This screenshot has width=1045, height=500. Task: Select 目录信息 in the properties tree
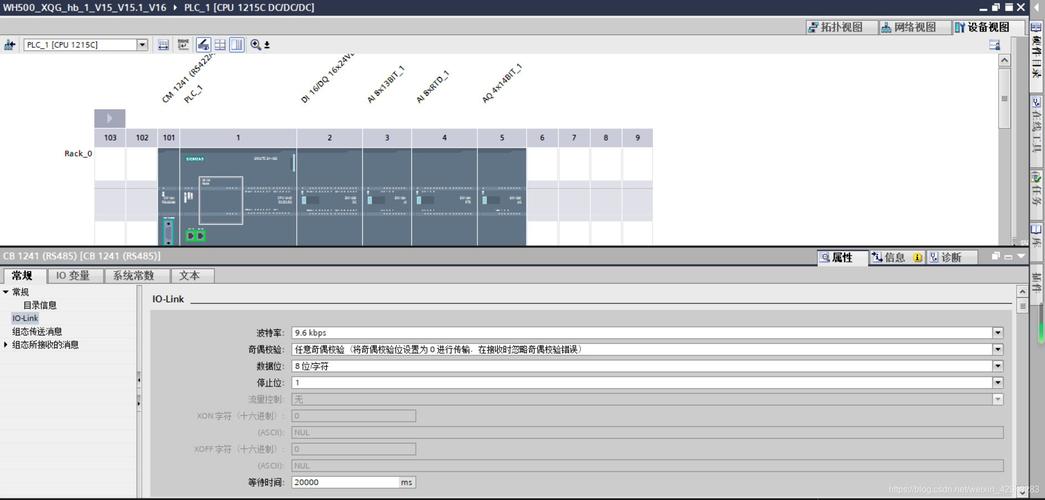[40, 305]
